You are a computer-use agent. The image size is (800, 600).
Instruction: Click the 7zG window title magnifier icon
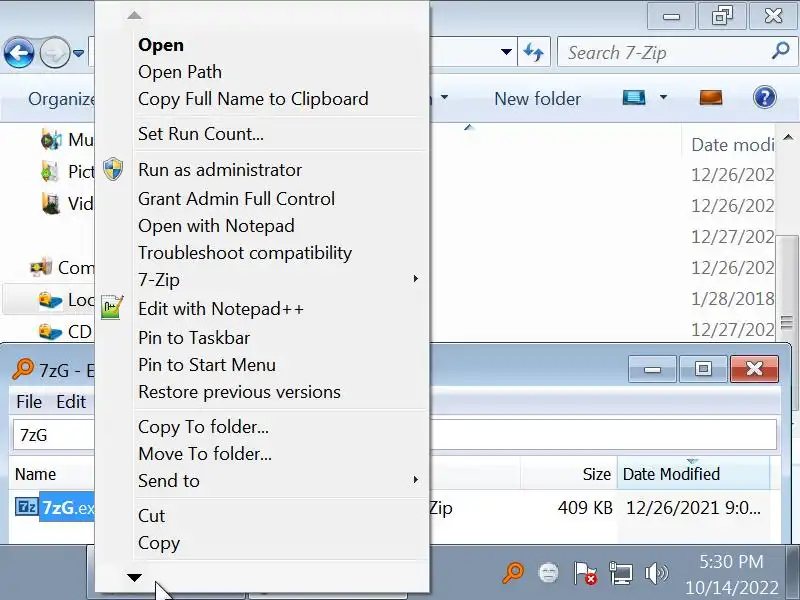[x=23, y=369]
